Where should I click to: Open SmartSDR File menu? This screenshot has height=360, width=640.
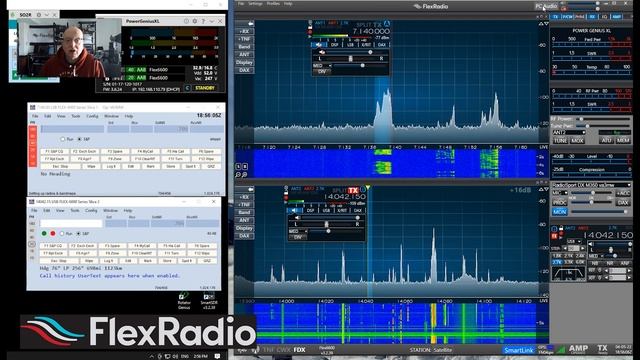point(241,4)
